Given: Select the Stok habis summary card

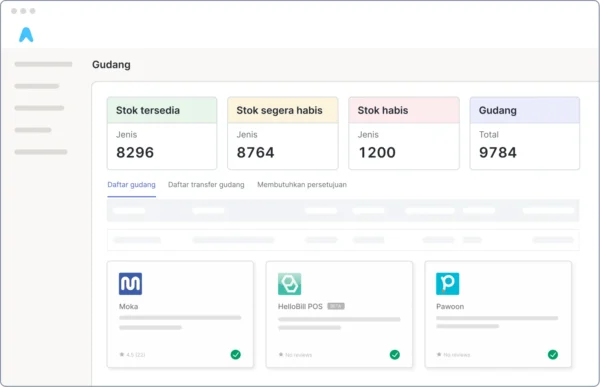Looking at the screenshot, I should point(404,133).
